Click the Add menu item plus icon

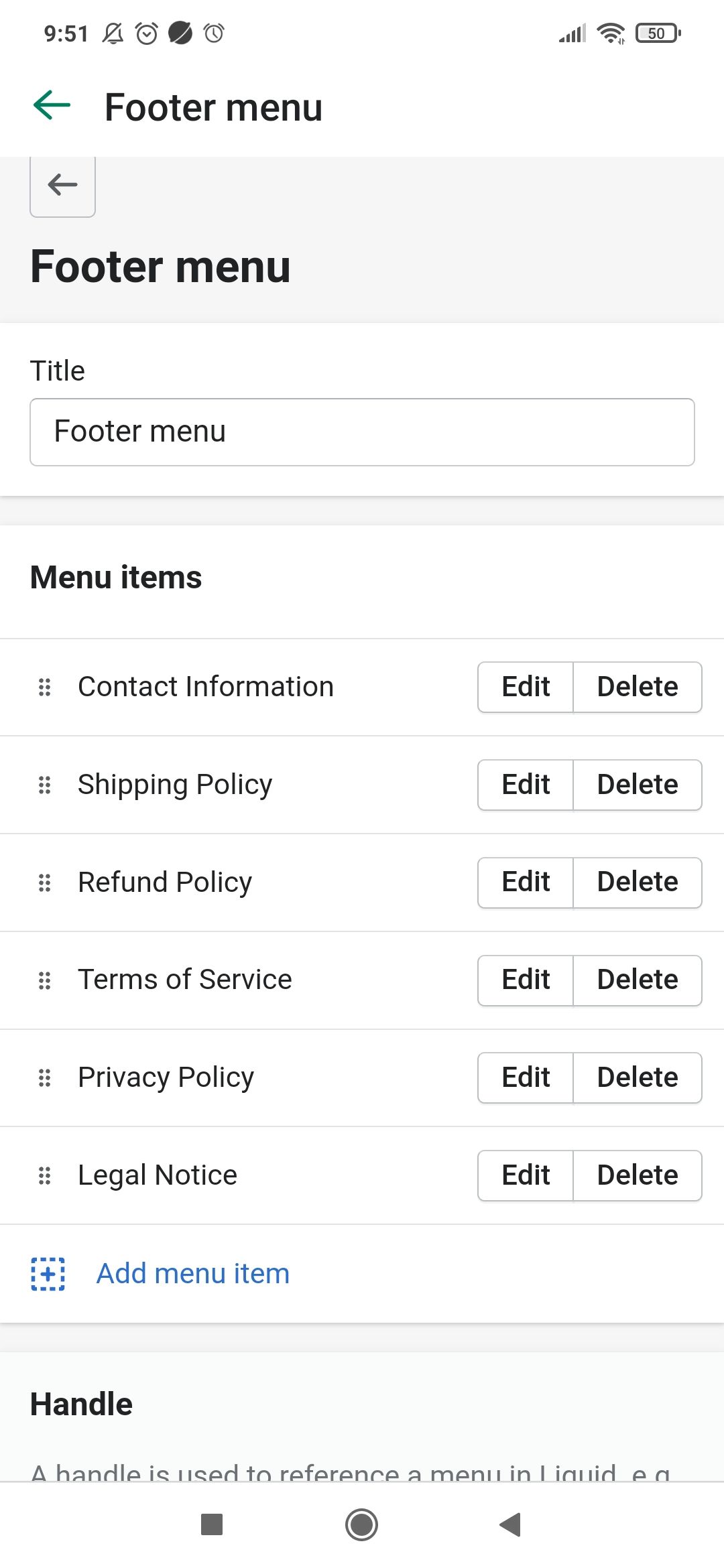(x=48, y=1274)
